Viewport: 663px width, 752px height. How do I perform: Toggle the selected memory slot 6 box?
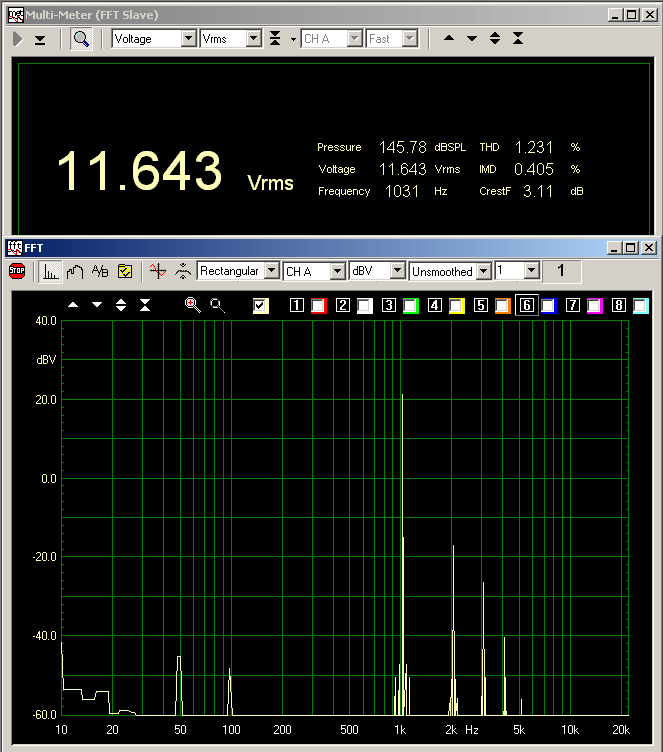527,305
